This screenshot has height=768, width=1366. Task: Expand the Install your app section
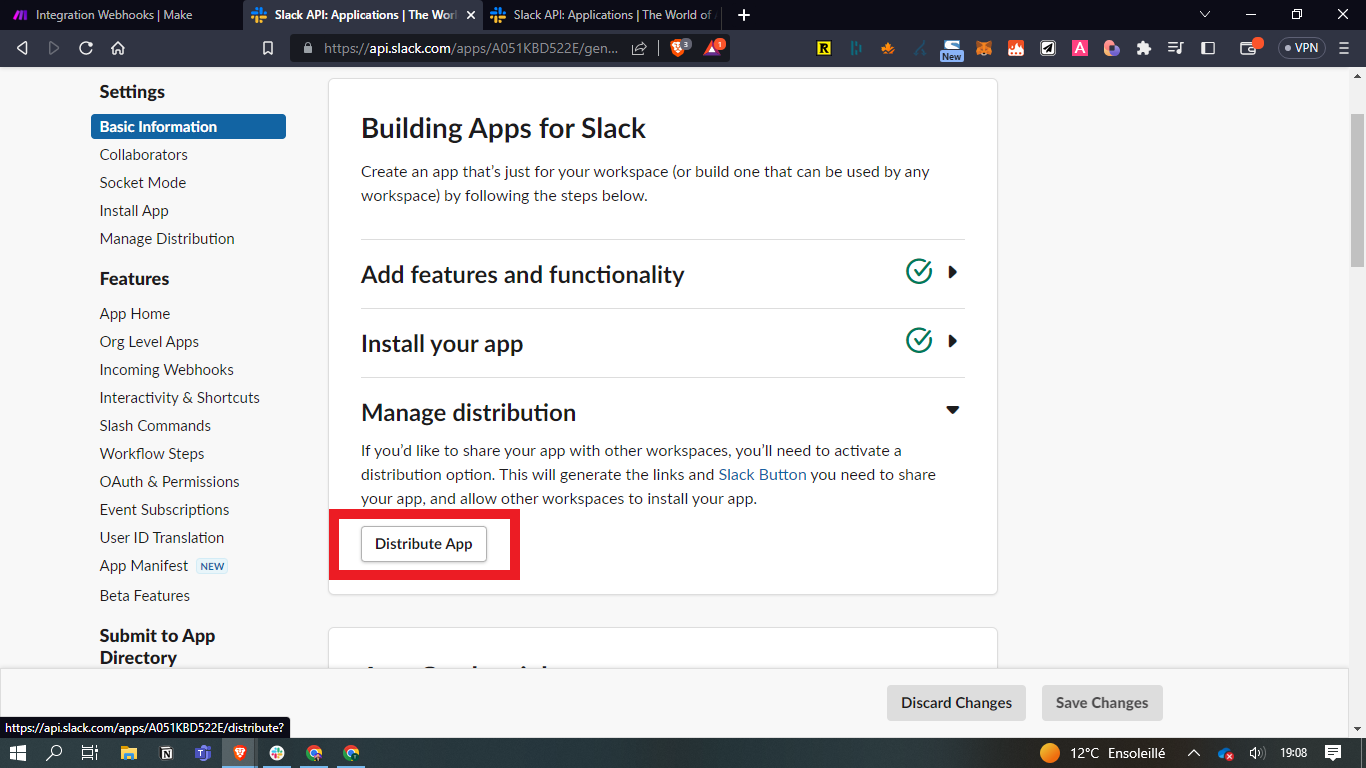click(x=952, y=341)
